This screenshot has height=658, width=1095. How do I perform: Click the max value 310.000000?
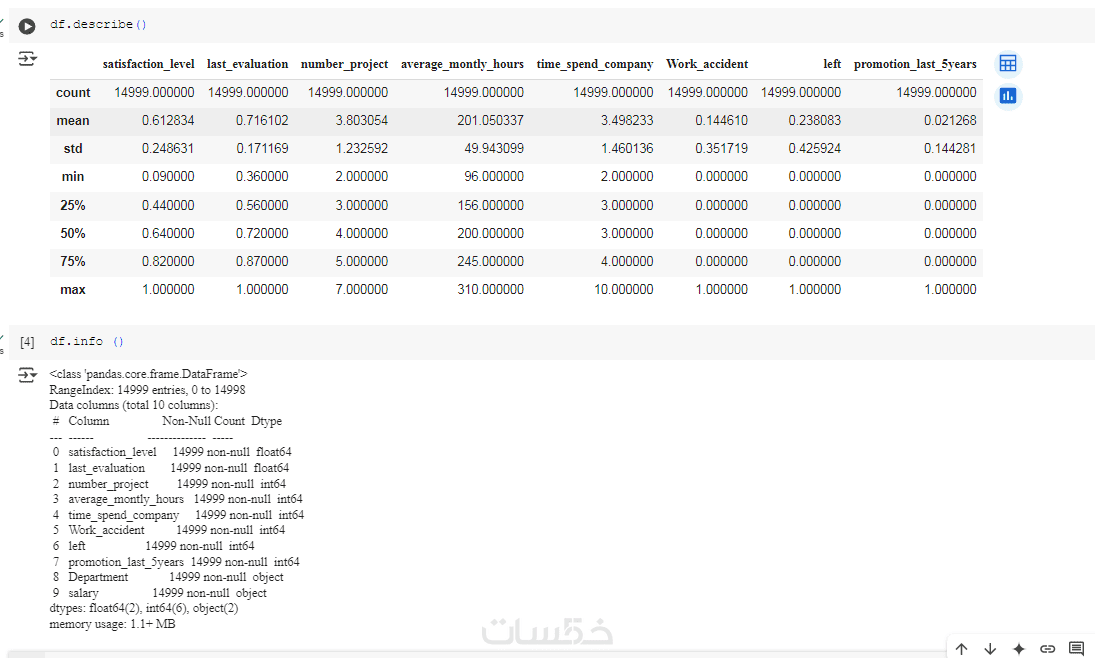pos(490,289)
